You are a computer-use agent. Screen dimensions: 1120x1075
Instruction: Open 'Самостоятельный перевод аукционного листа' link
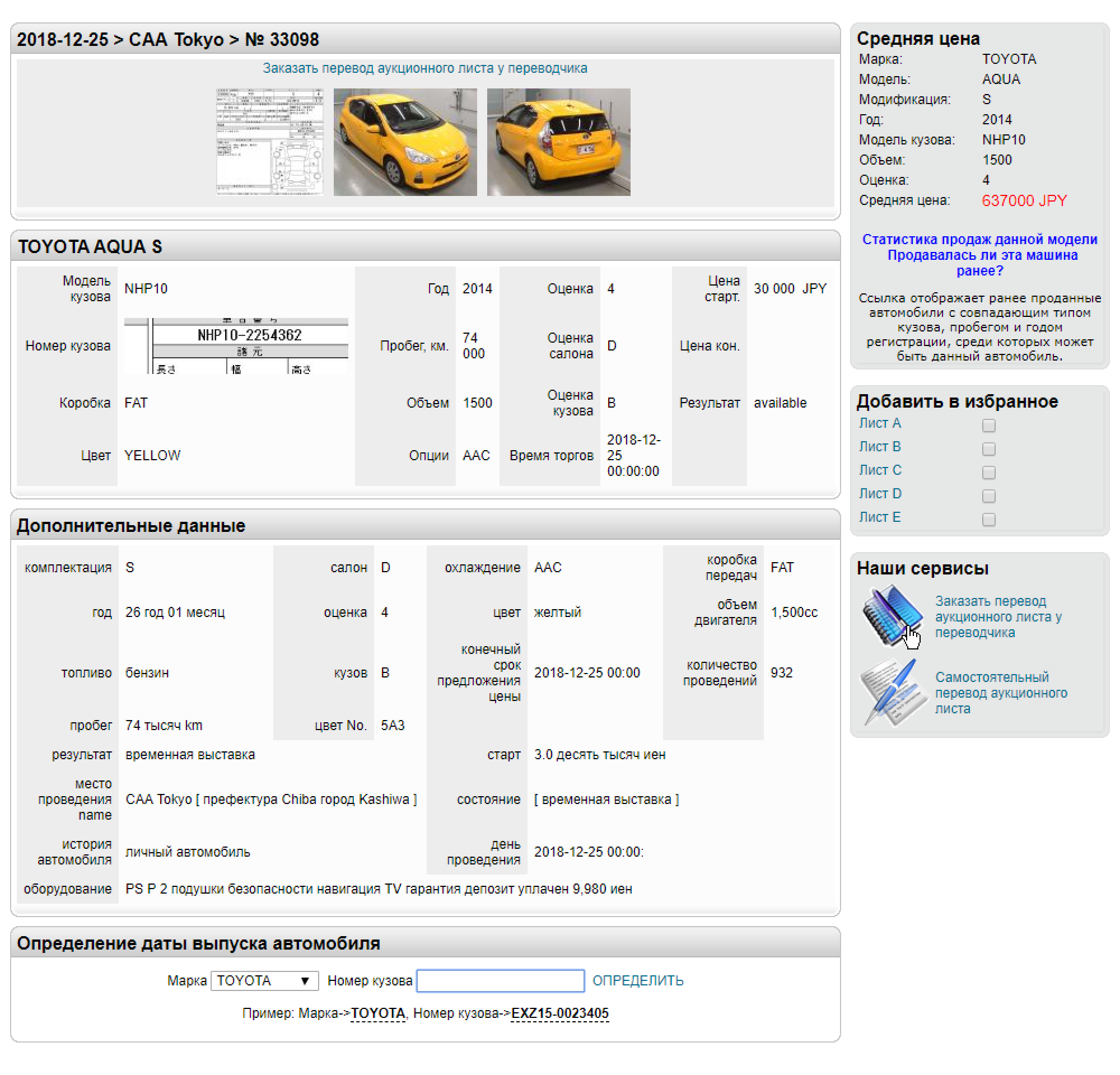pyautogui.click(x=1001, y=692)
